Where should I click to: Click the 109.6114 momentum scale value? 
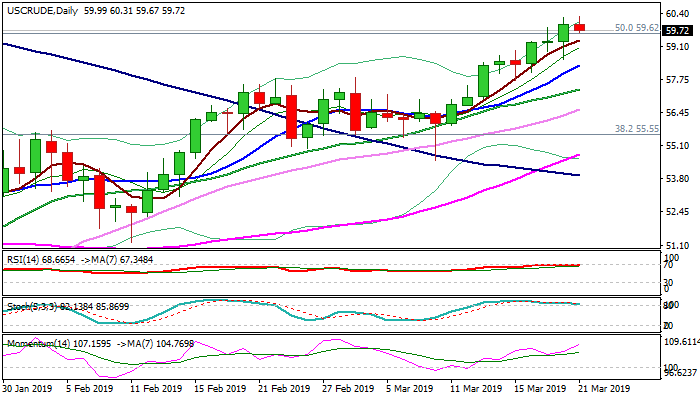679,340
